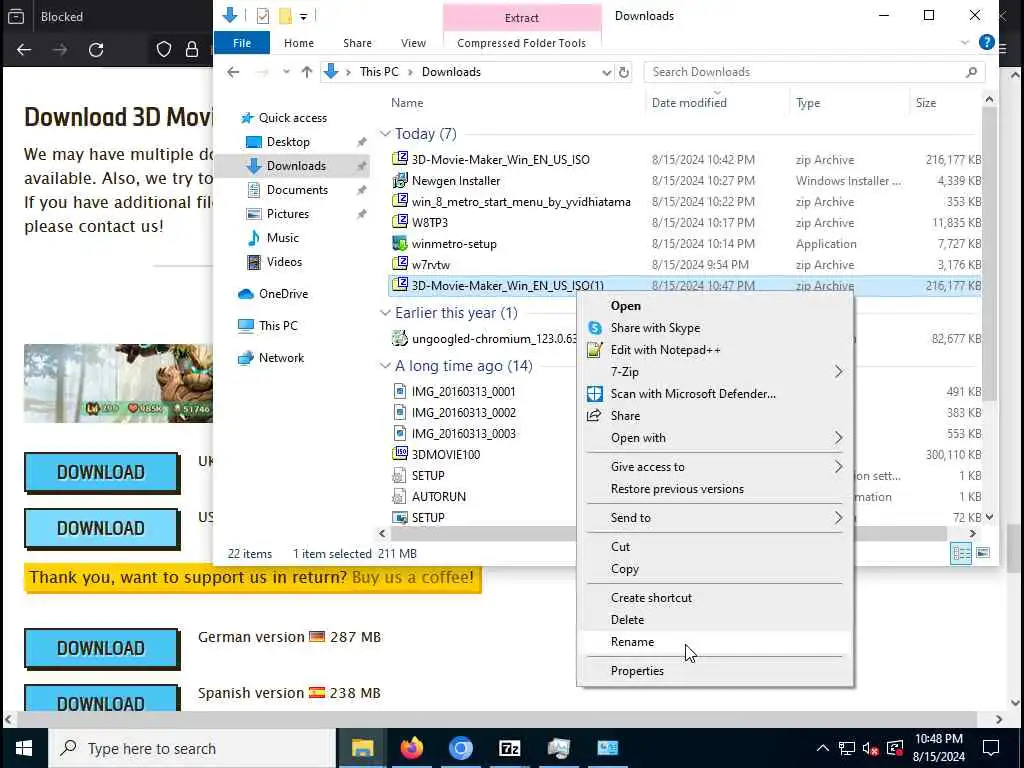Expand the Open with submenu arrow
This screenshot has width=1024, height=768.
pyautogui.click(x=839, y=438)
